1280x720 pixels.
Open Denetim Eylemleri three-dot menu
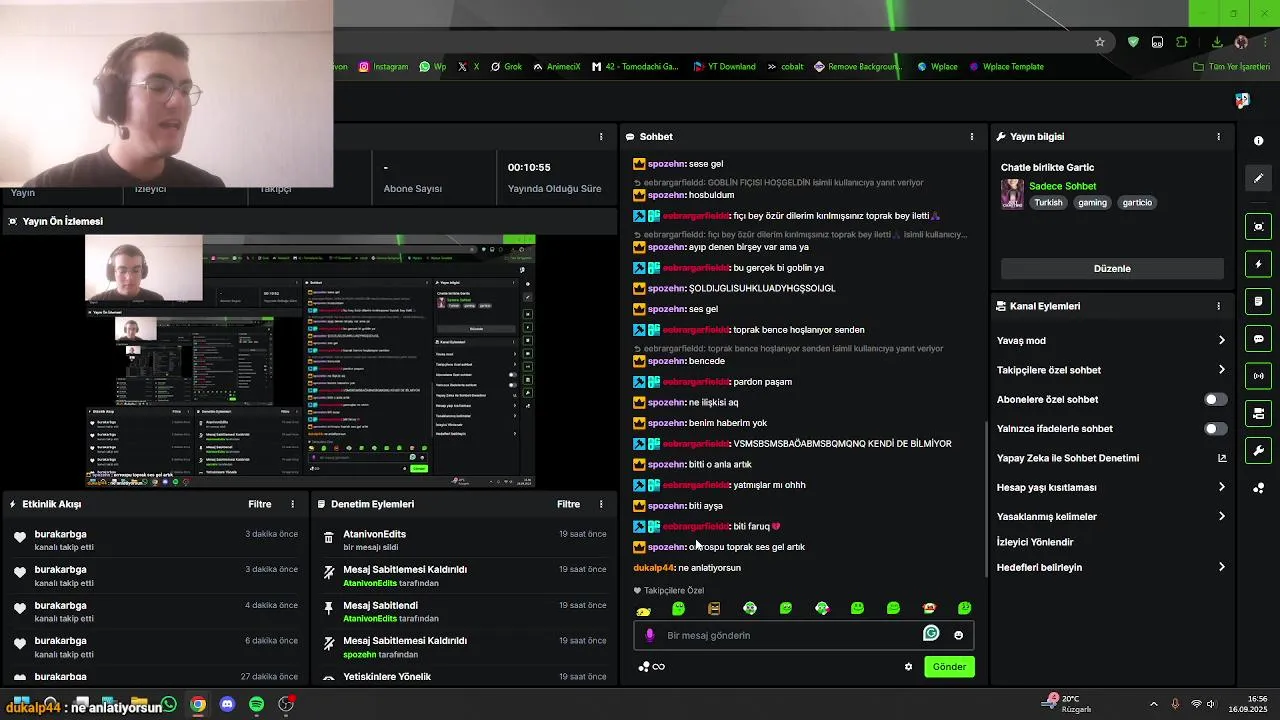pyautogui.click(x=601, y=504)
